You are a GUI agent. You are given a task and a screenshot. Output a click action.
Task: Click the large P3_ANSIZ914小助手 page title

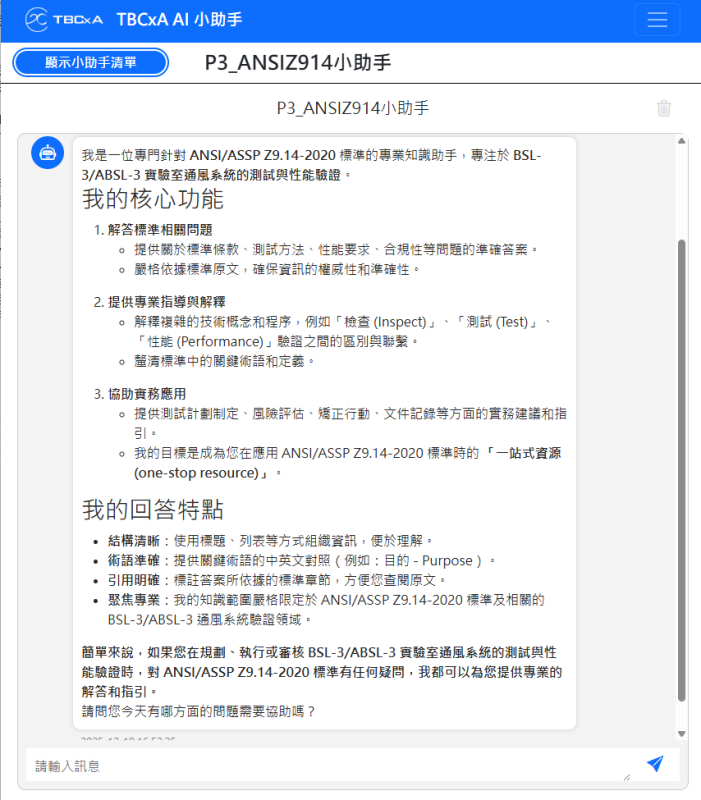tap(297, 63)
